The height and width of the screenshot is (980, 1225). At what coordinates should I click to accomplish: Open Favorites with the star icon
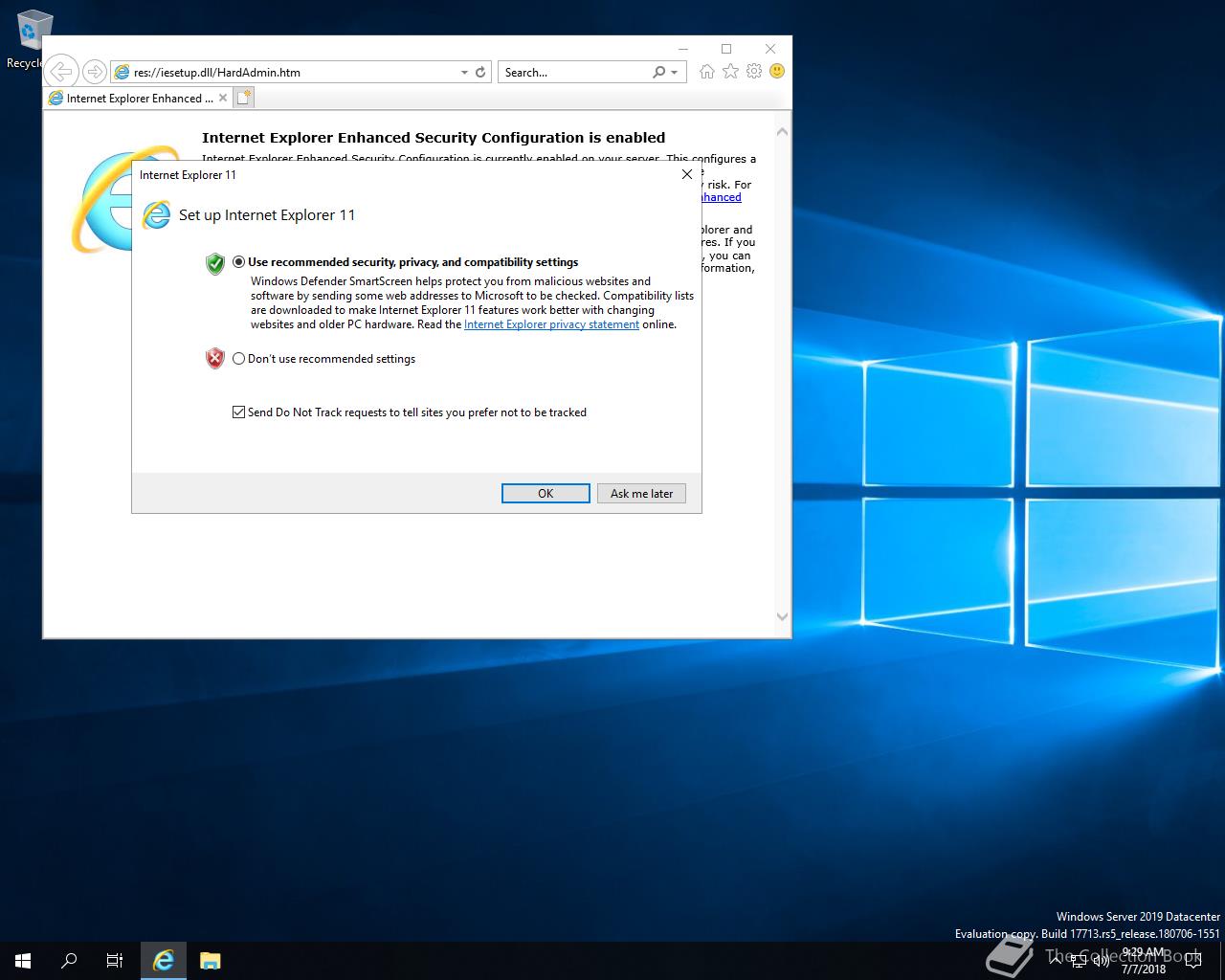[x=730, y=72]
